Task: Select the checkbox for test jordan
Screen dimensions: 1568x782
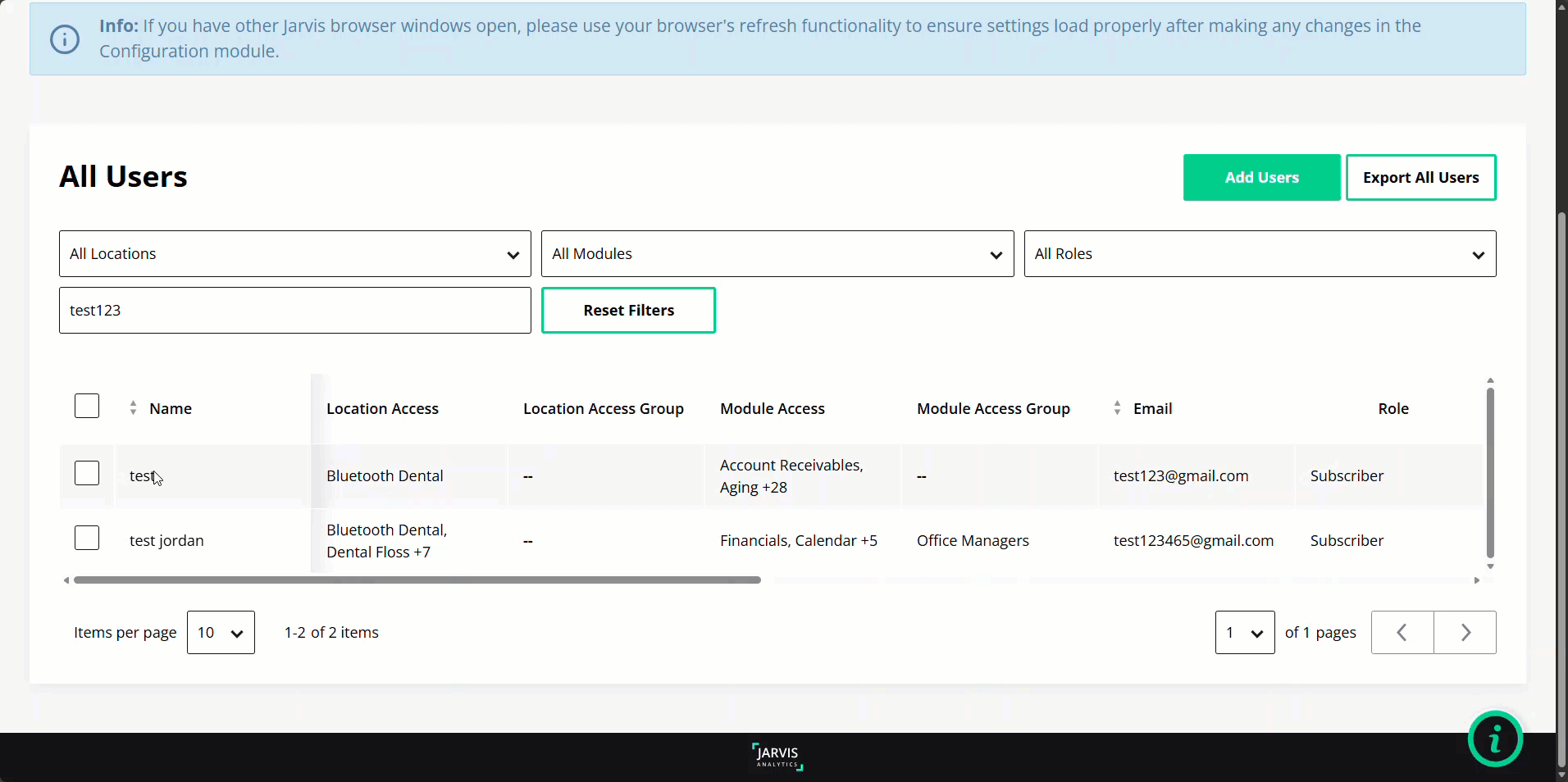Action: tap(87, 538)
